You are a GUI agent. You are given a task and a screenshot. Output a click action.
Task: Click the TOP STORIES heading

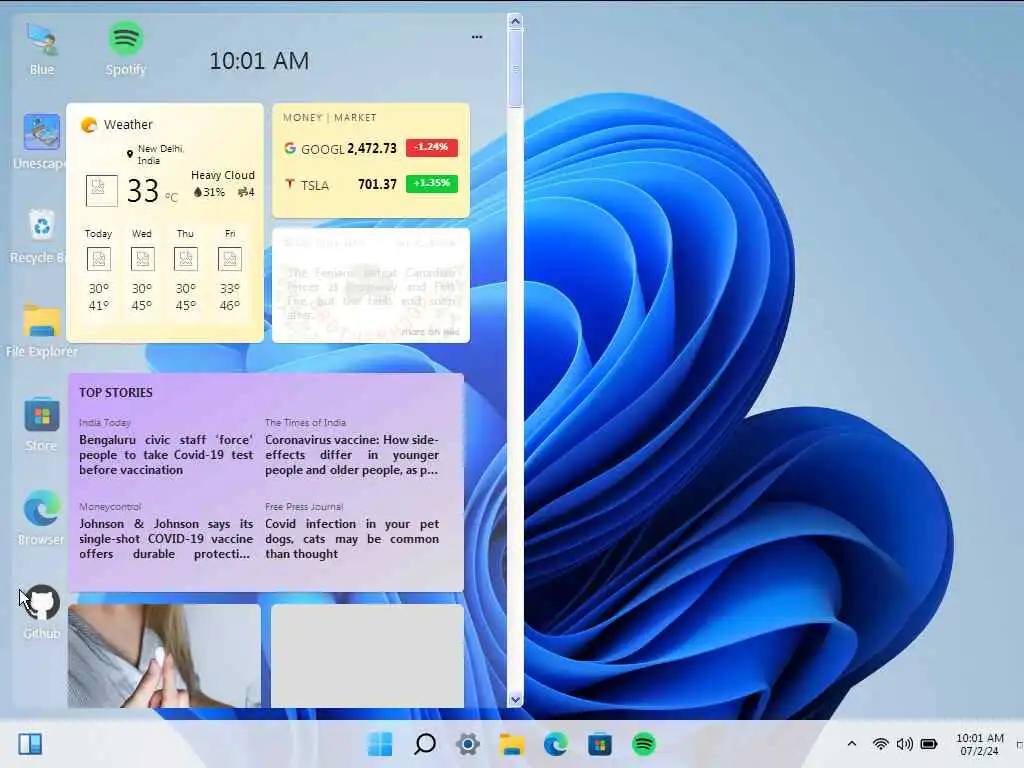(x=116, y=392)
